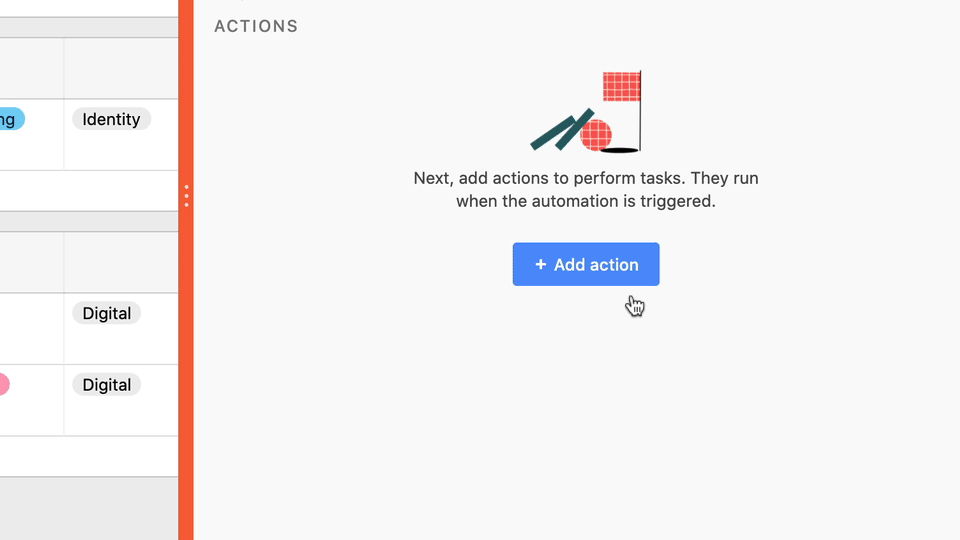
Task: Click the empty cell above the Identity tag
Action: click(x=121, y=68)
